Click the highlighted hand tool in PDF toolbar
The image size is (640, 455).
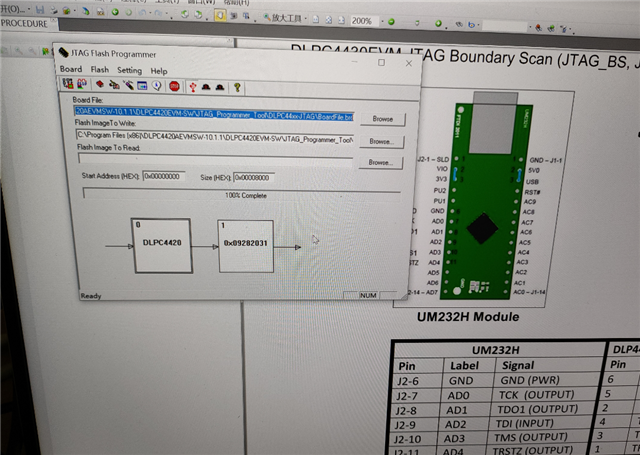point(220,16)
